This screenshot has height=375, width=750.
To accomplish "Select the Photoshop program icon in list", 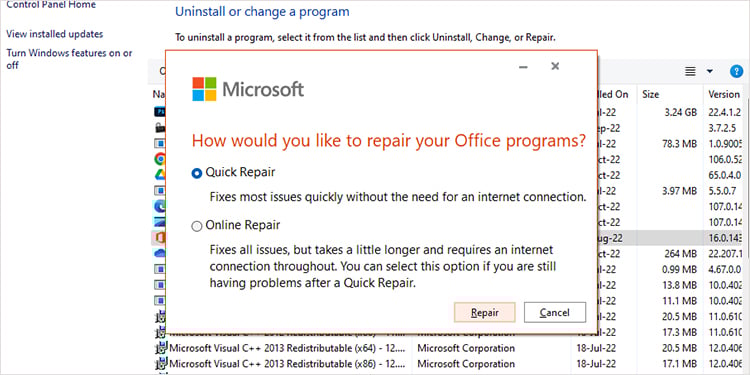I will 160,112.
